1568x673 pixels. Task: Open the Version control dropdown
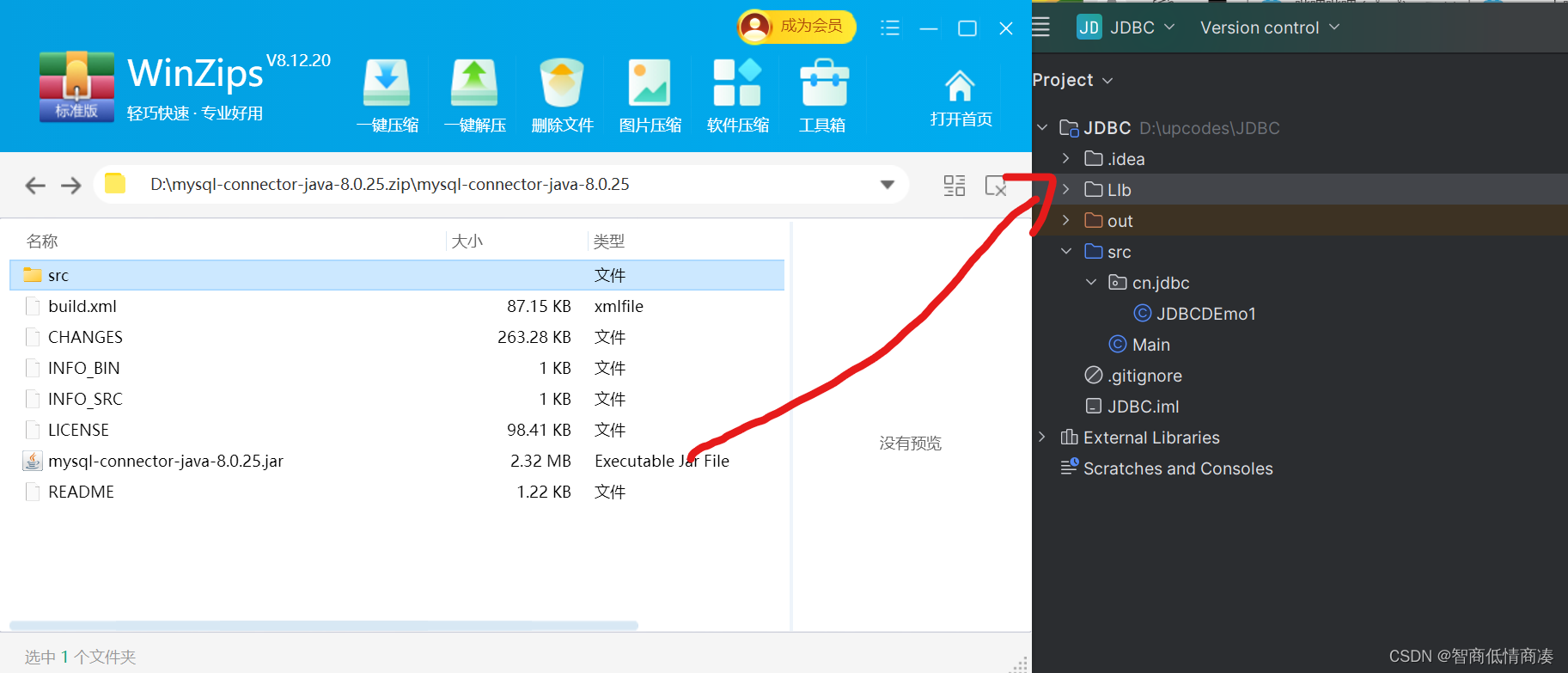(x=1270, y=28)
